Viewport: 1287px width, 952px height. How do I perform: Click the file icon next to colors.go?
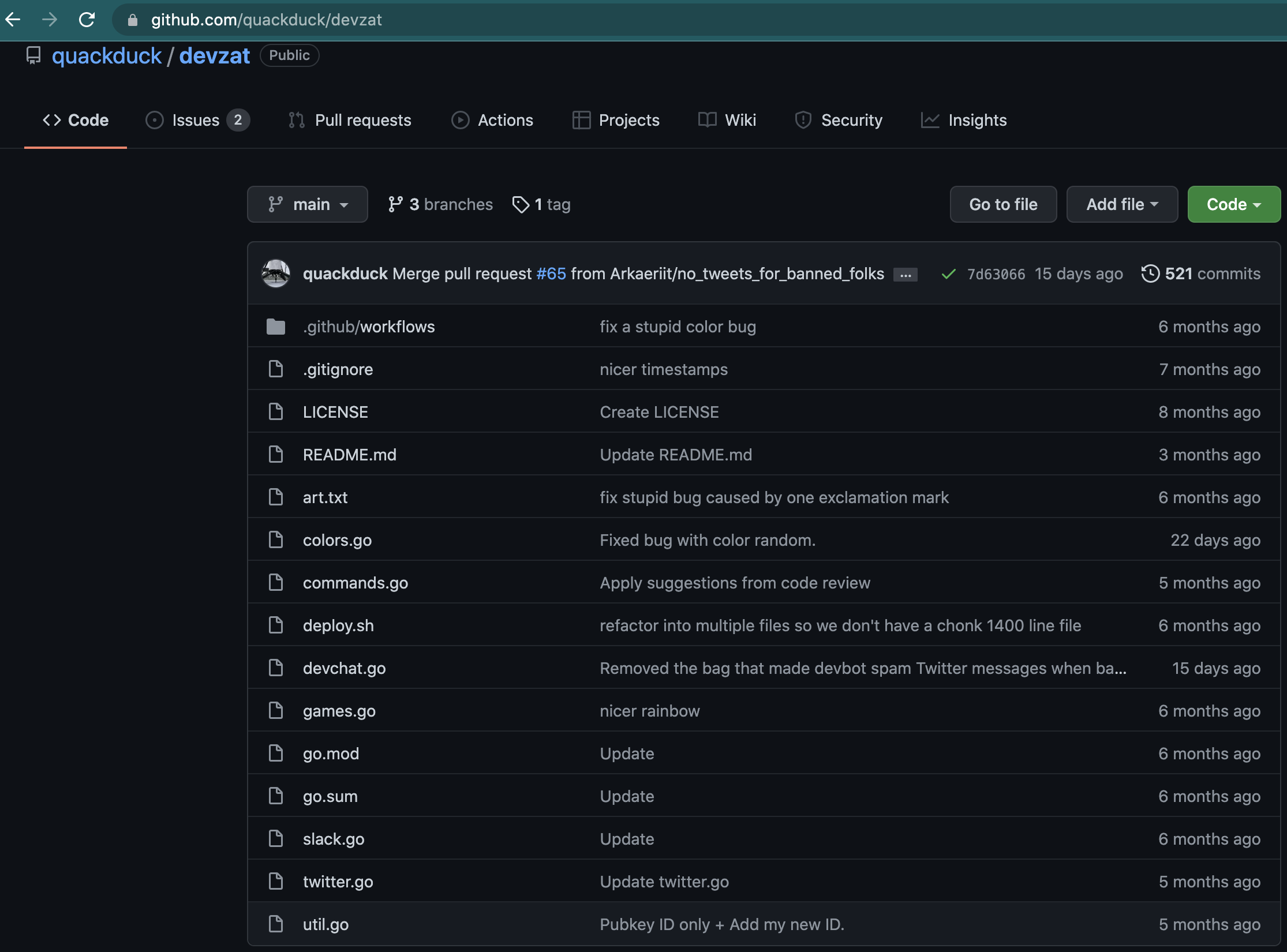[x=276, y=540]
